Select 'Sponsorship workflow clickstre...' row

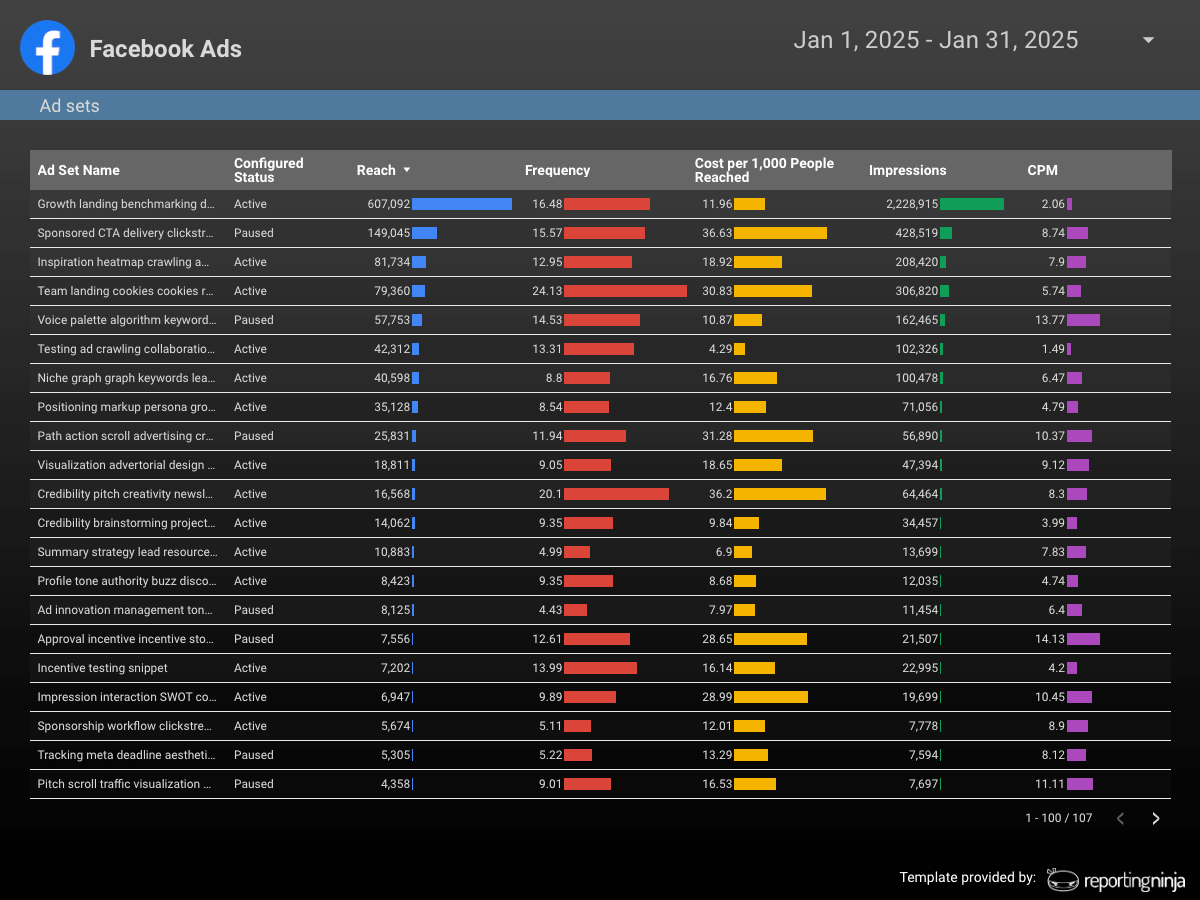click(x=600, y=726)
